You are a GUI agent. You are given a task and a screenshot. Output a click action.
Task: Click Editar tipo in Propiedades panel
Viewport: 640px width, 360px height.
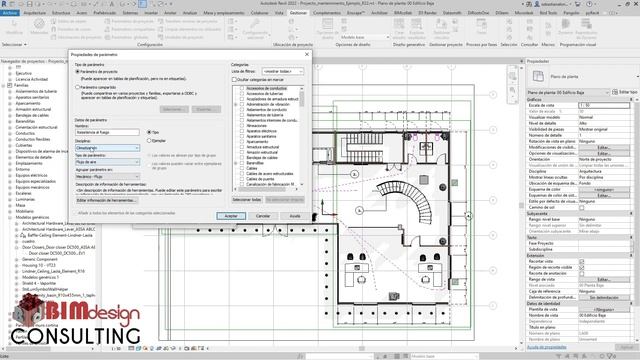[625, 92]
